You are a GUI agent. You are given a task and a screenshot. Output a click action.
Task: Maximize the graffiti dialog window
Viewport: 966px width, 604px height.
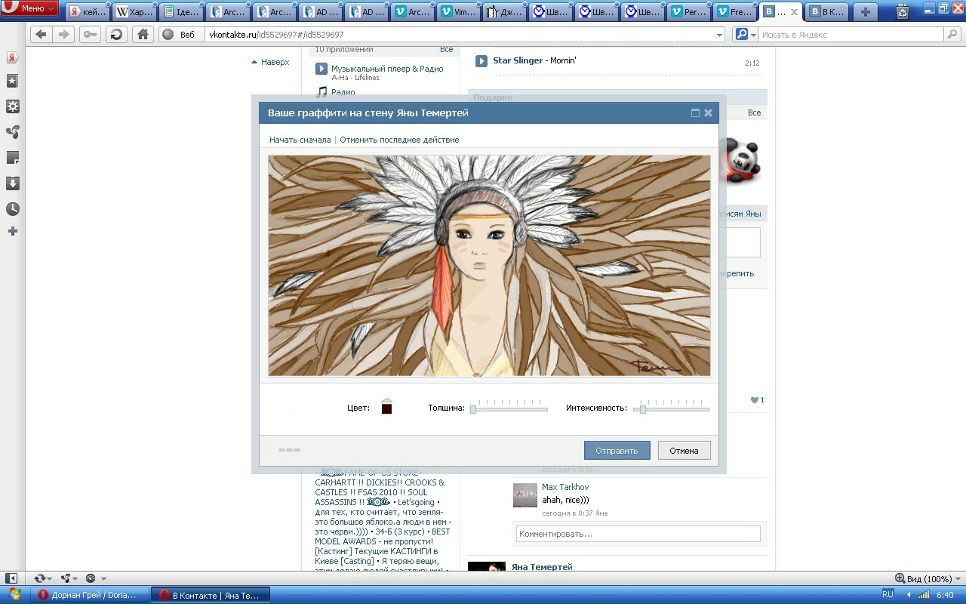tap(695, 113)
